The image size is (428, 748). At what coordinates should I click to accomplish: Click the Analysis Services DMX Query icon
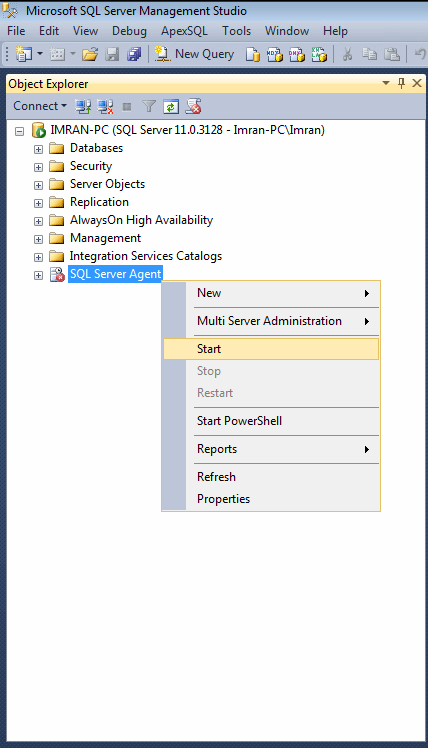click(x=296, y=54)
